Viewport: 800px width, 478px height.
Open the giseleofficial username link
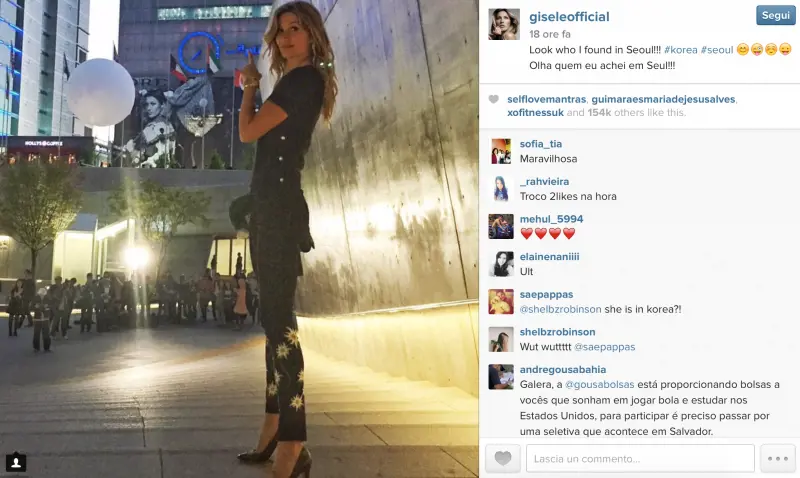click(569, 17)
